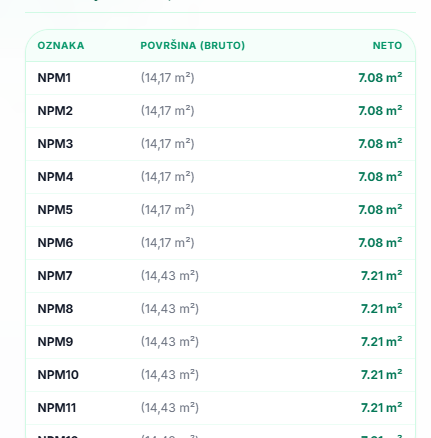Viewport: 431px width, 438px height.
Task: Click the gross area (14,43 m²) in NPM8 row
Action: [170, 309]
